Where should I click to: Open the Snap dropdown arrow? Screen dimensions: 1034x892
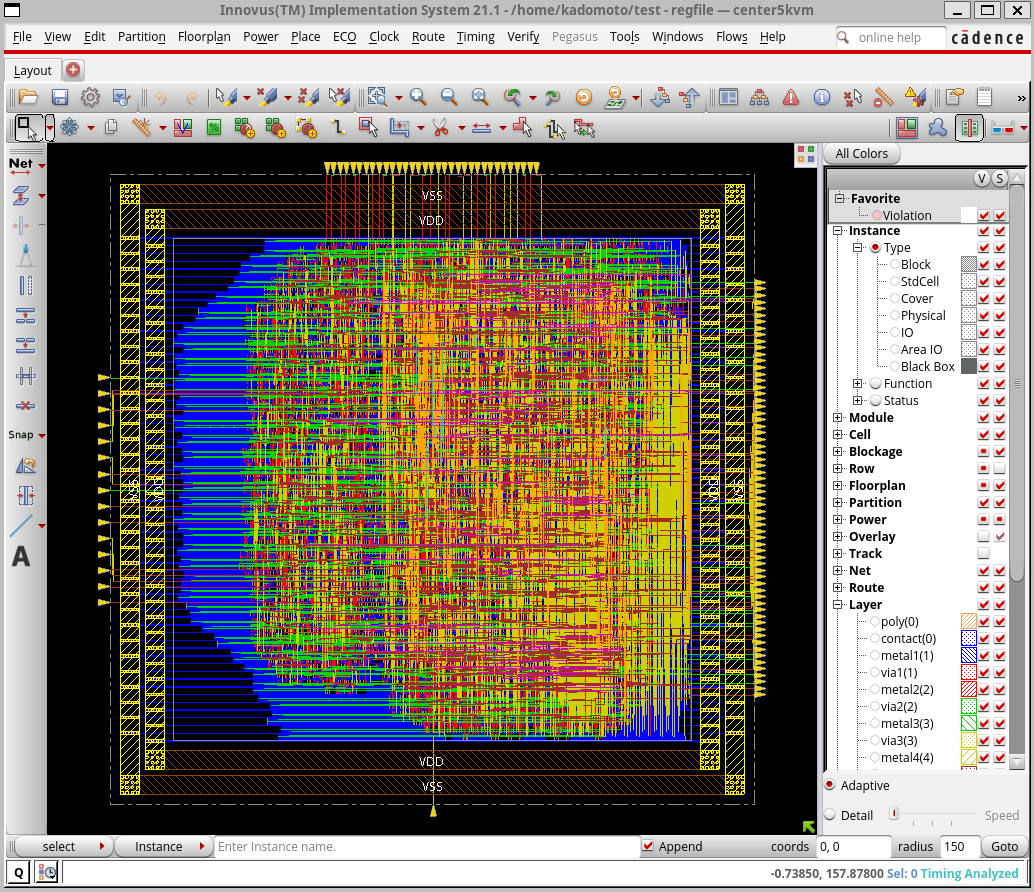coord(42,435)
